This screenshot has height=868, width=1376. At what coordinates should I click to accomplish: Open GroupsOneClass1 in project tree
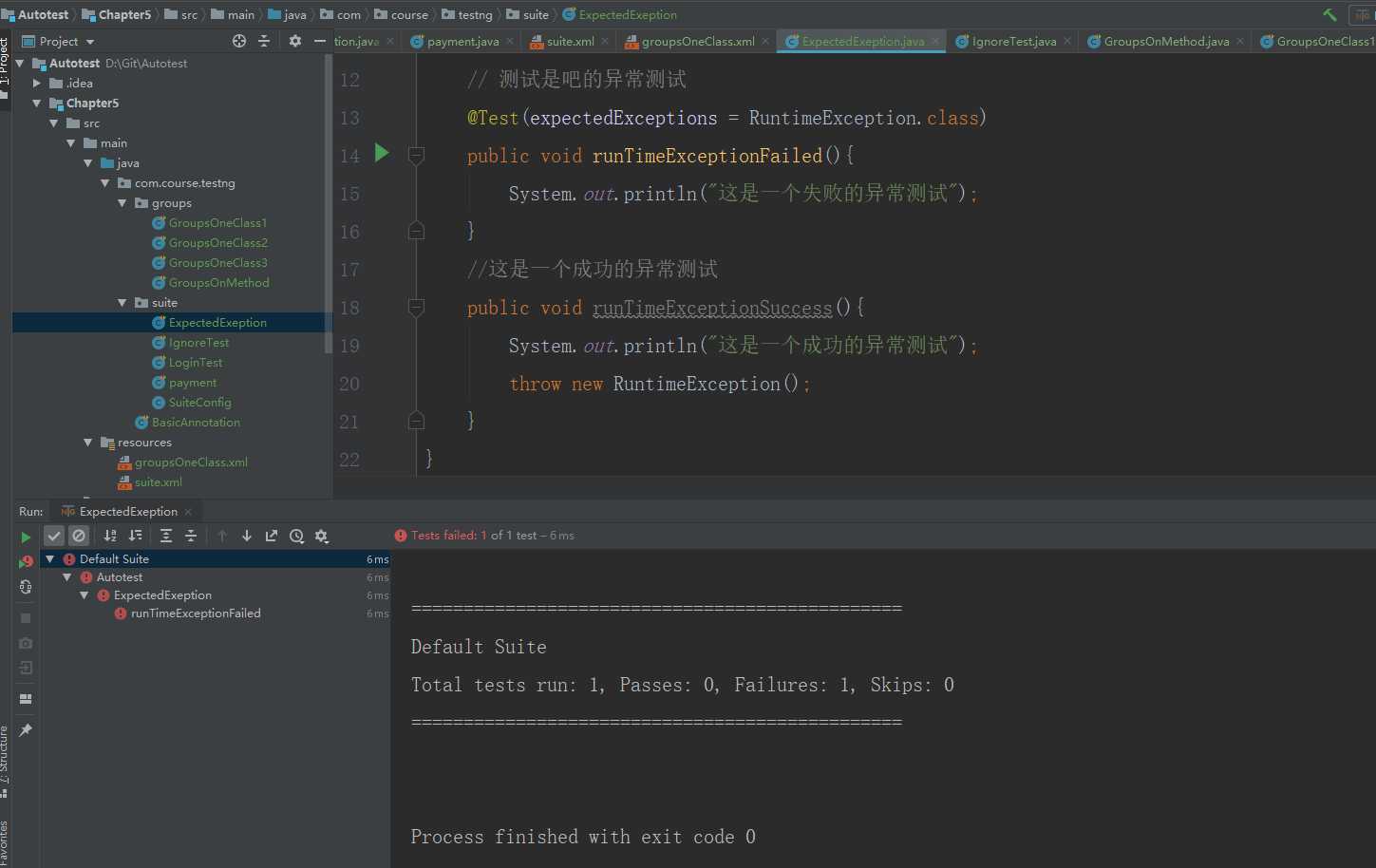(x=217, y=222)
